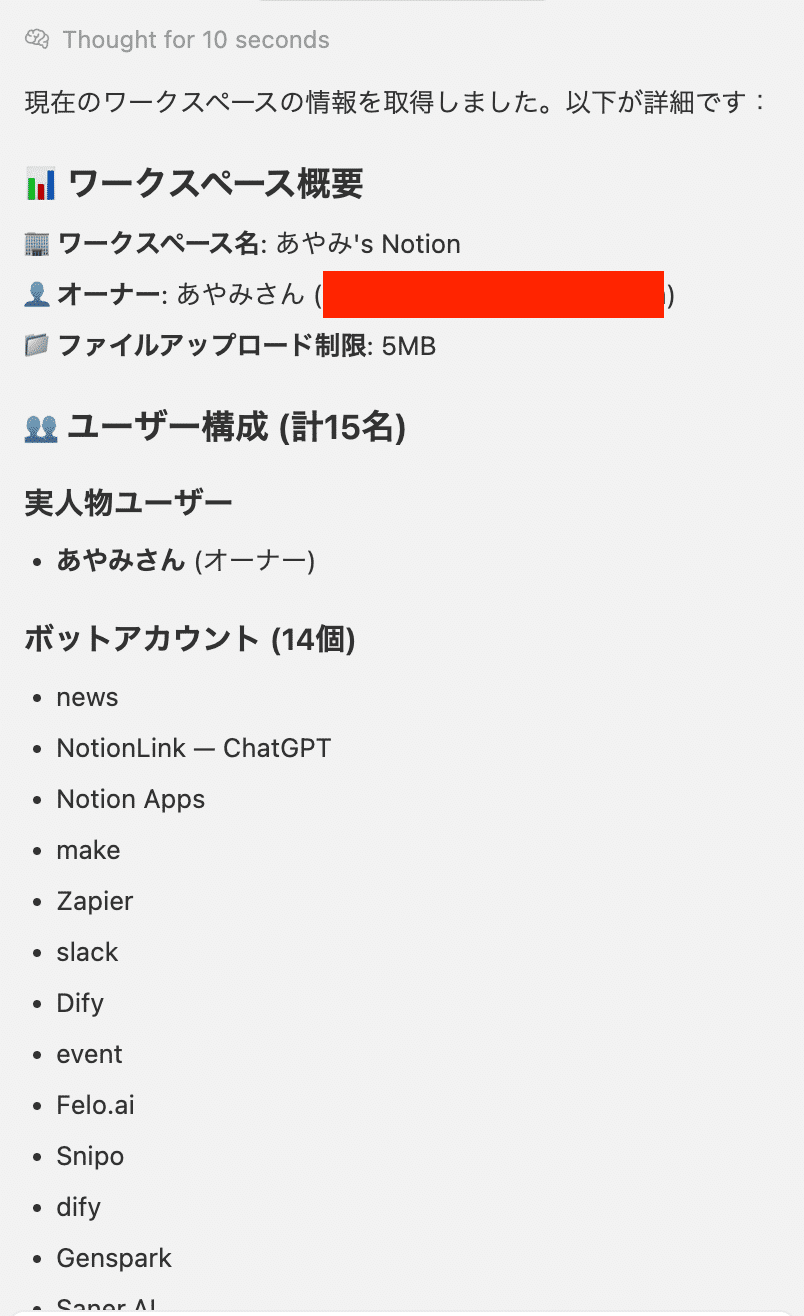Image resolution: width=804 pixels, height=1316 pixels.
Task: Click the red redacted email block
Action: [493, 295]
